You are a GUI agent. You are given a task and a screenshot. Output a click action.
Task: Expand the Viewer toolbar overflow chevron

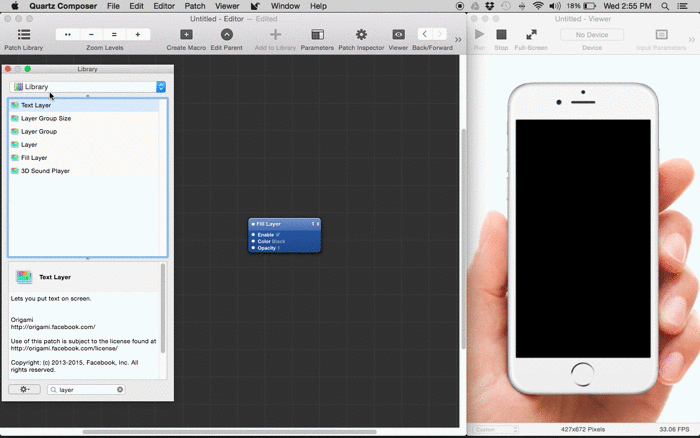[x=690, y=40]
